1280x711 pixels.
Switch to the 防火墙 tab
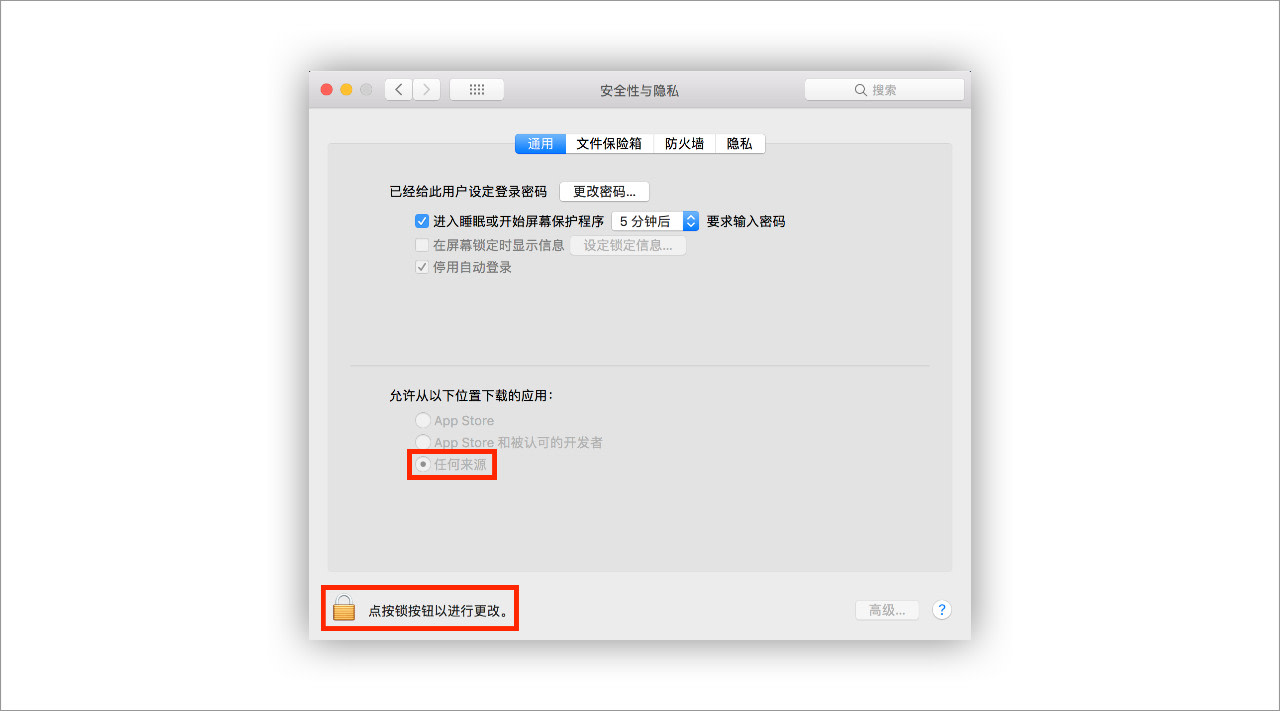tap(684, 144)
